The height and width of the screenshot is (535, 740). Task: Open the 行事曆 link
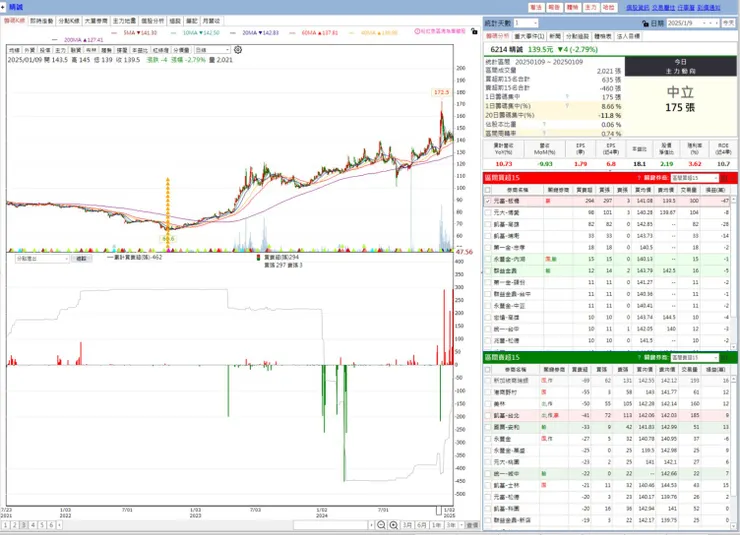pyautogui.click(x=686, y=8)
